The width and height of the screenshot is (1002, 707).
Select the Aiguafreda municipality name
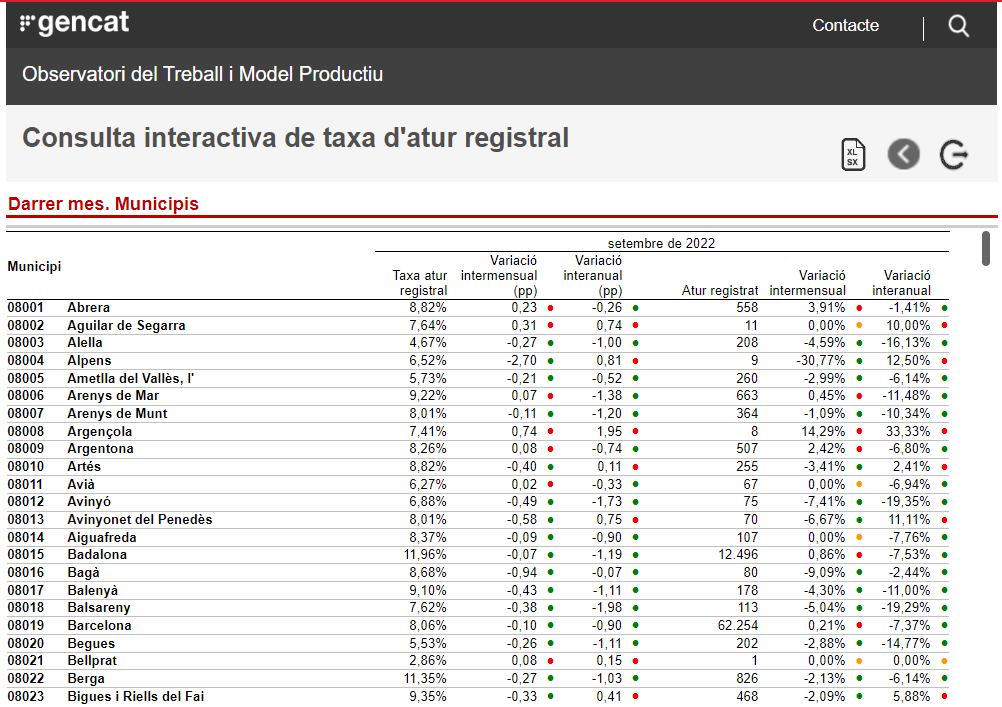(102, 538)
